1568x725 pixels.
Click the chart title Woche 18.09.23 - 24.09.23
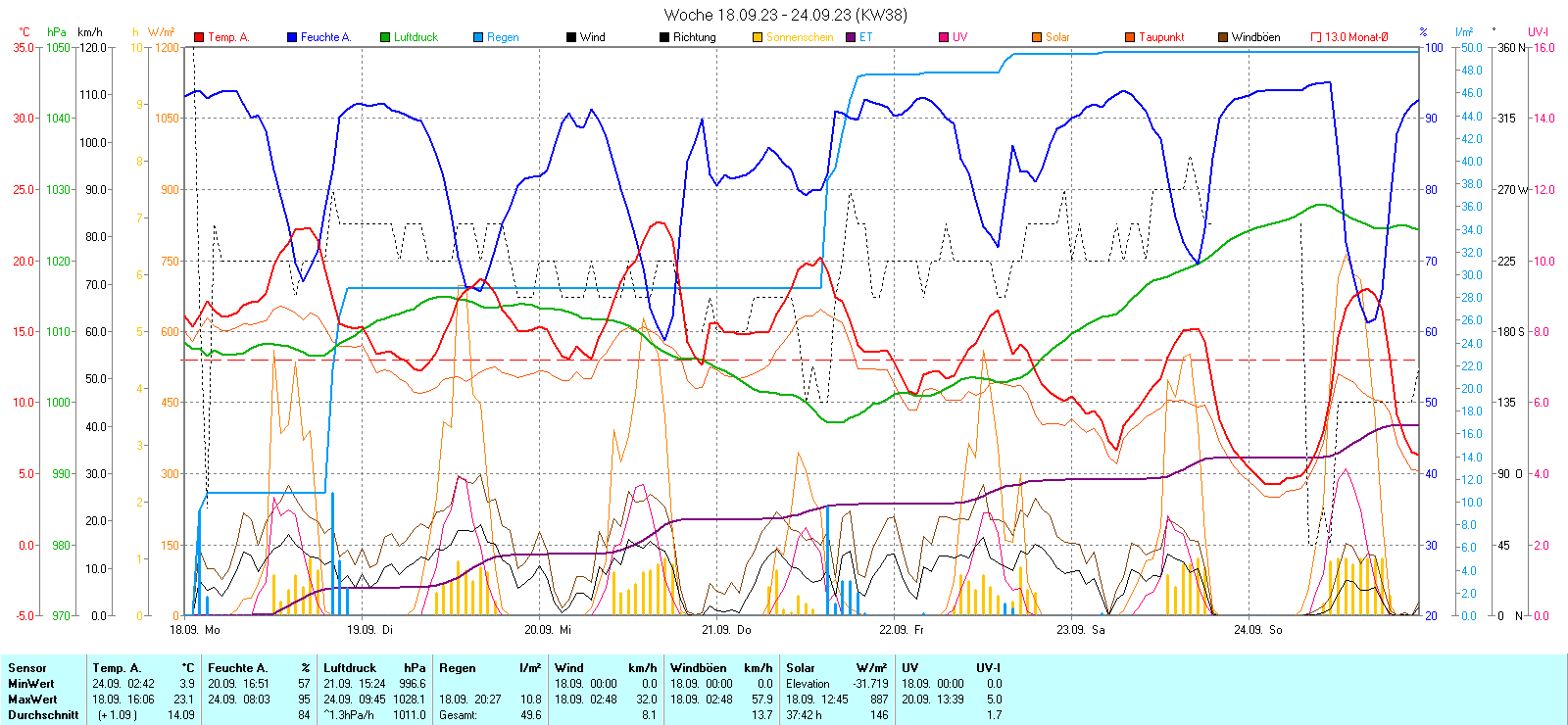pyautogui.click(x=785, y=15)
